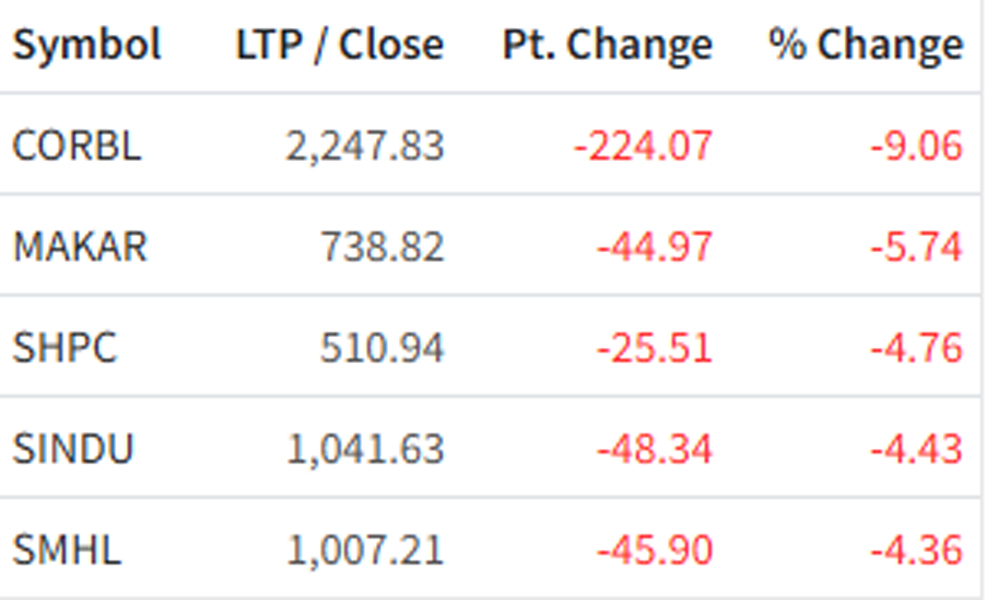Click SMHL percent change -4.36
This screenshot has height=600, width=1000.
pyautogui.click(x=916, y=549)
